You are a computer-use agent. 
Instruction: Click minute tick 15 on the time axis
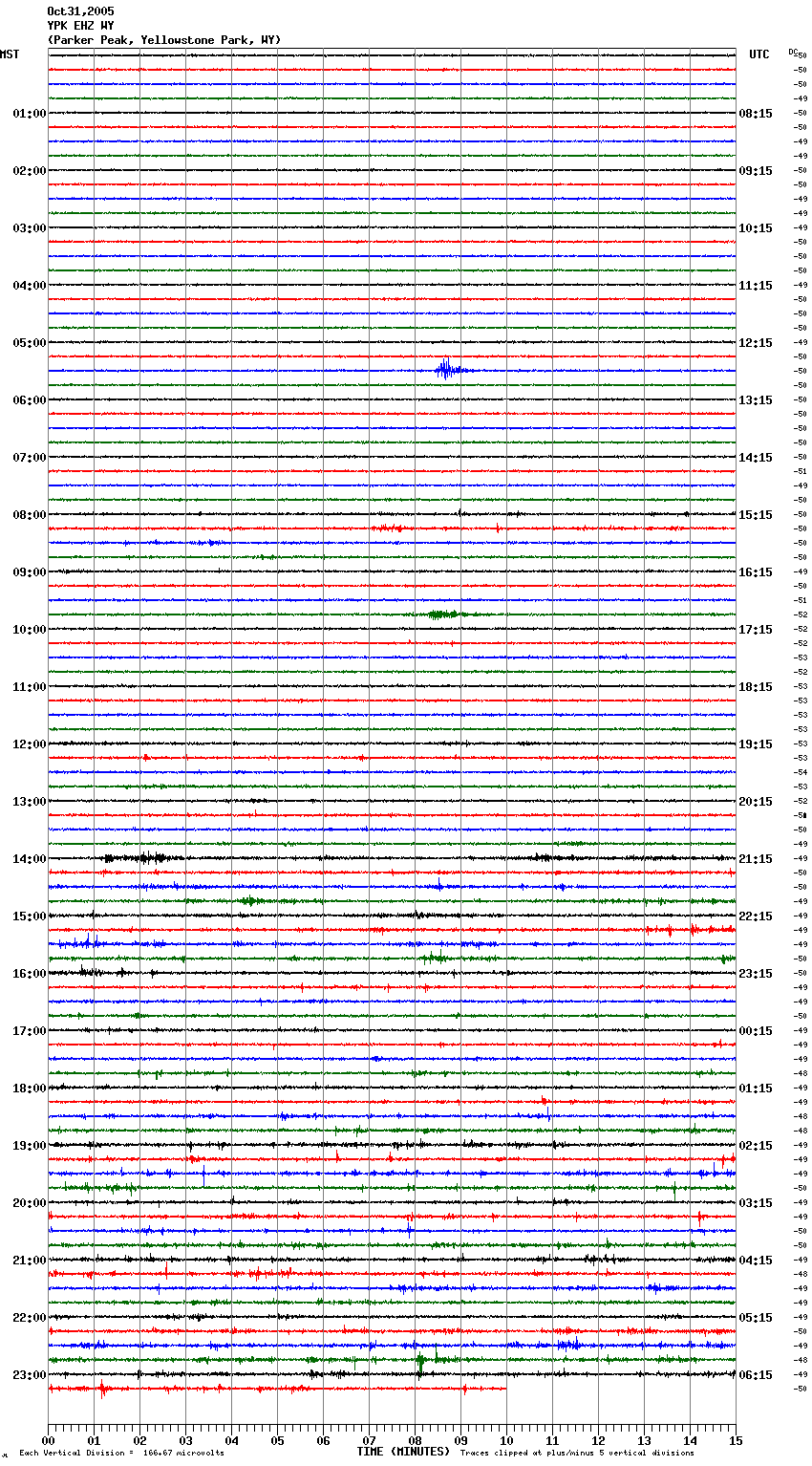pos(736,1440)
